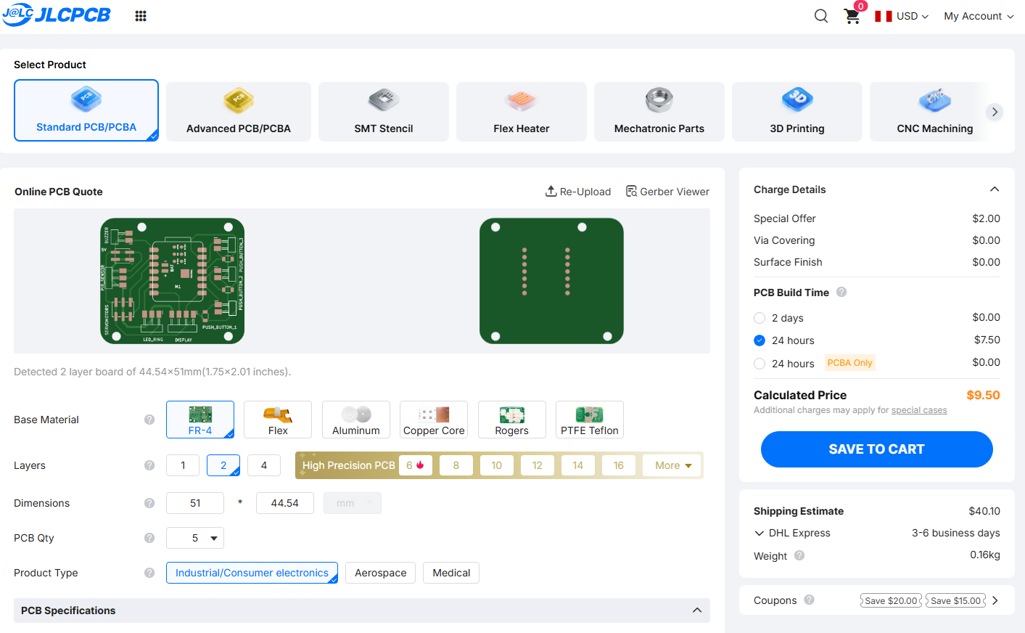The width and height of the screenshot is (1025, 633).
Task: Choose 1 layer
Action: point(182,465)
